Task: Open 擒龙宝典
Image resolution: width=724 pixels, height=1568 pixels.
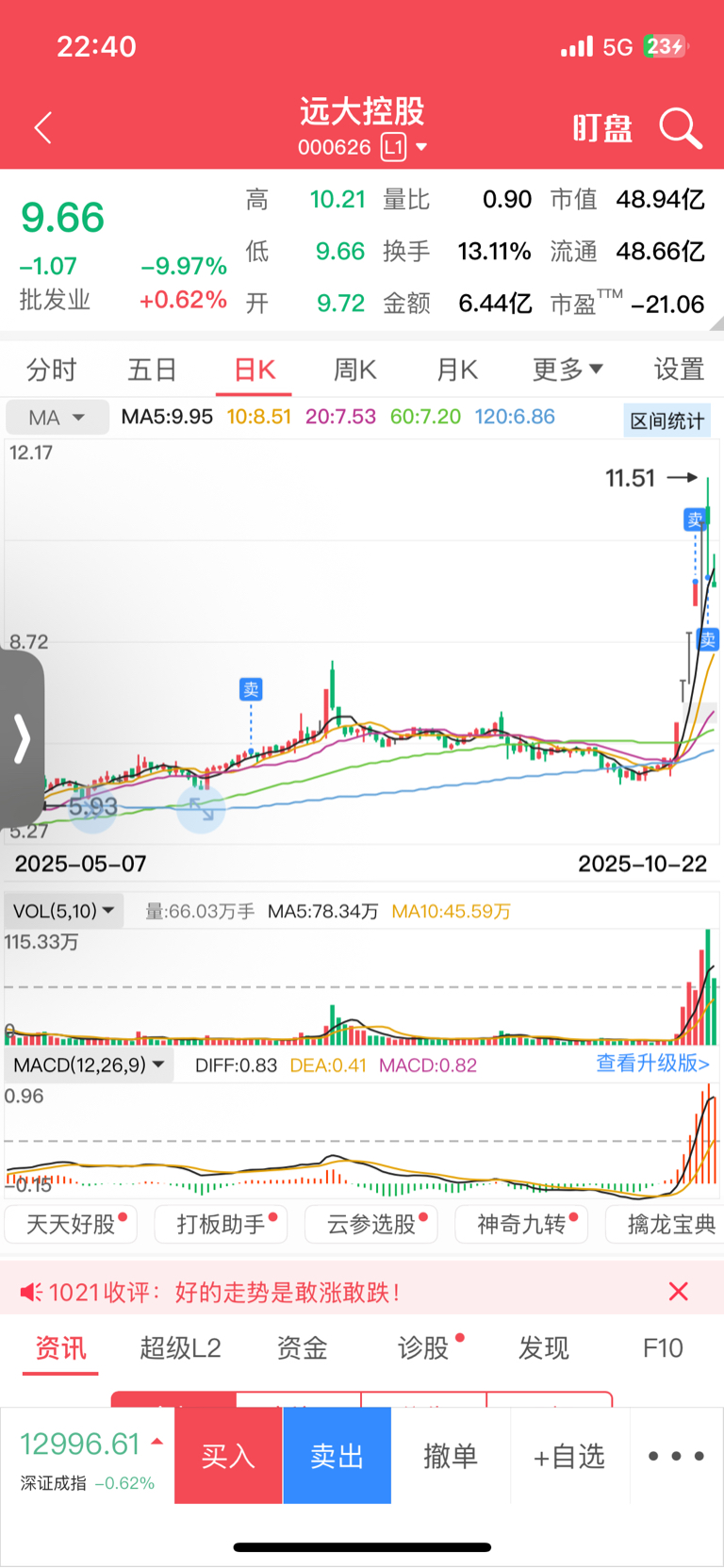Action: [x=666, y=1224]
